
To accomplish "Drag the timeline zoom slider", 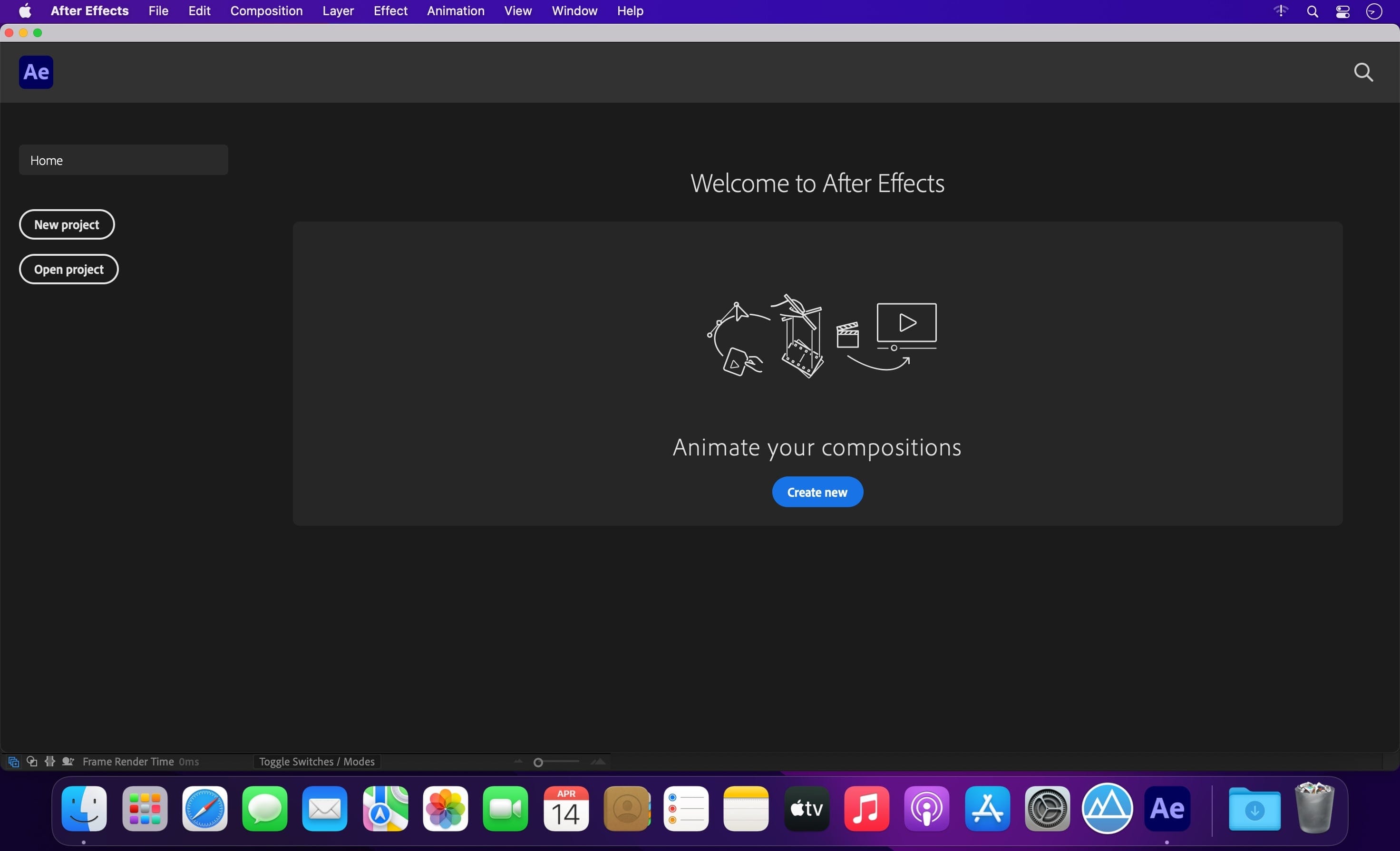I will pyautogui.click(x=537, y=762).
